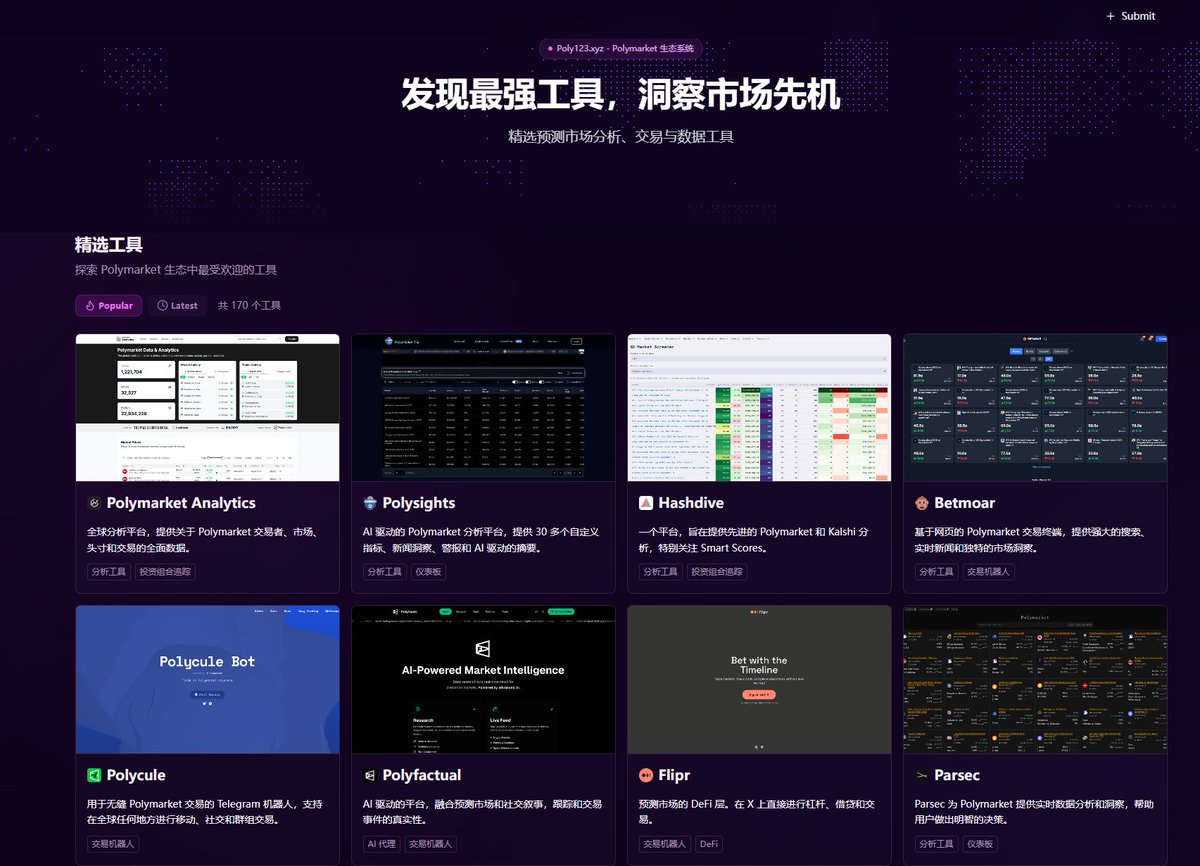Viewport: 1200px width, 866px height.
Task: Click the Flipr logo icon
Action: pyautogui.click(x=646, y=775)
